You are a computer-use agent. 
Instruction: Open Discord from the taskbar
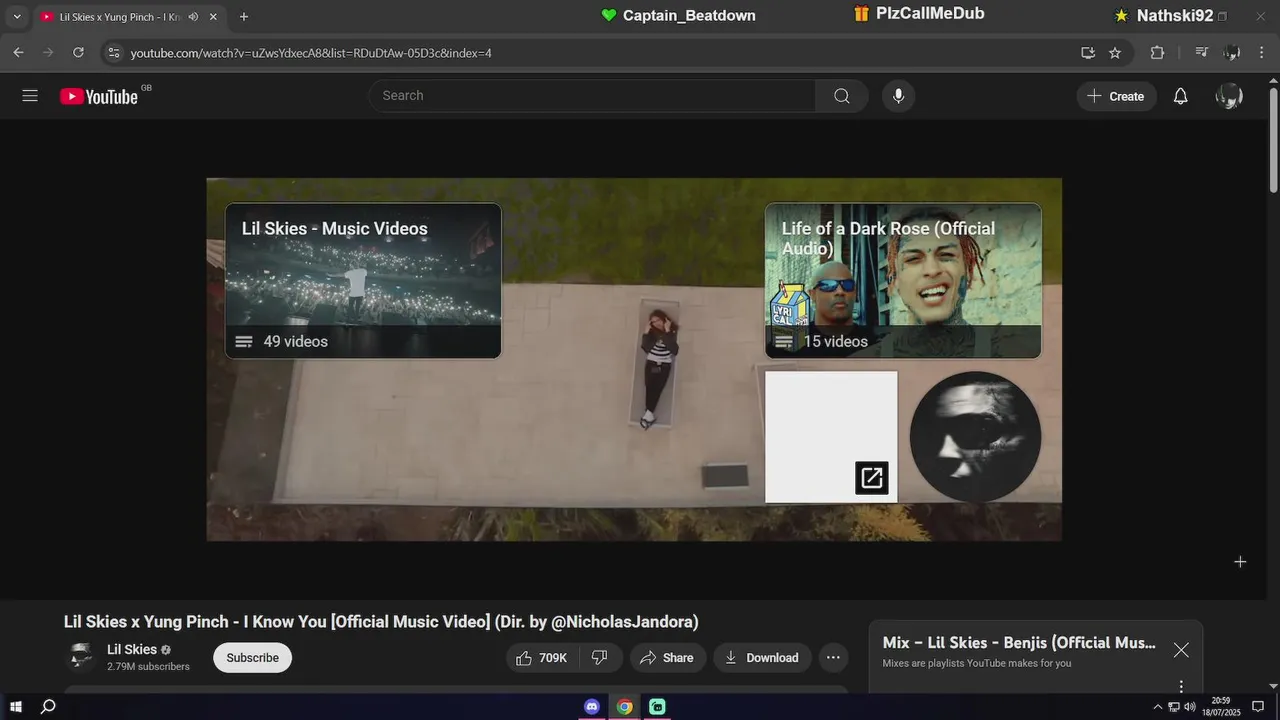(x=592, y=707)
